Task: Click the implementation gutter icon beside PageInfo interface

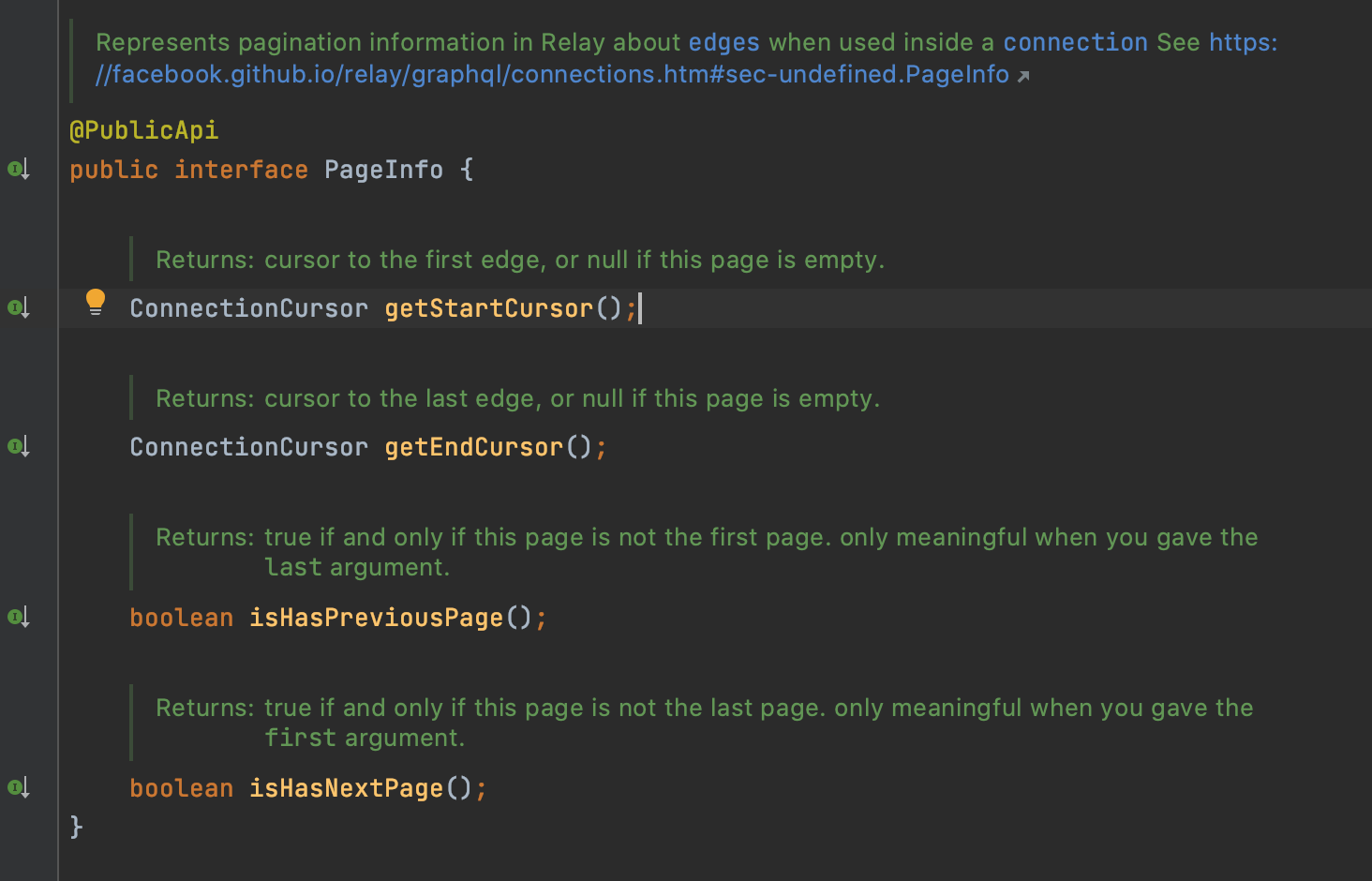Action: click(17, 170)
